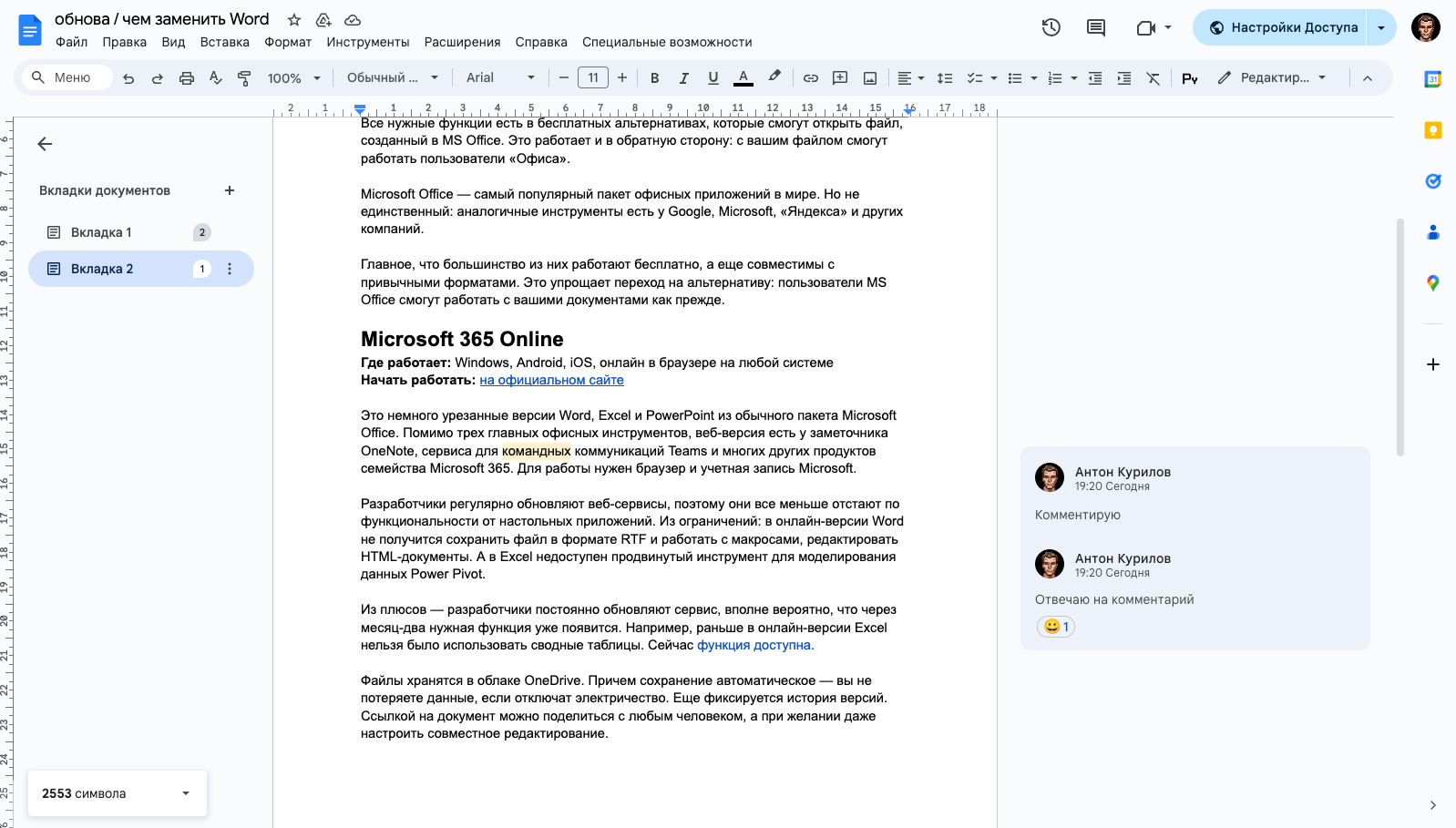Show all comments icon in header
Image resolution: width=1456 pixels, height=828 pixels.
(1096, 27)
